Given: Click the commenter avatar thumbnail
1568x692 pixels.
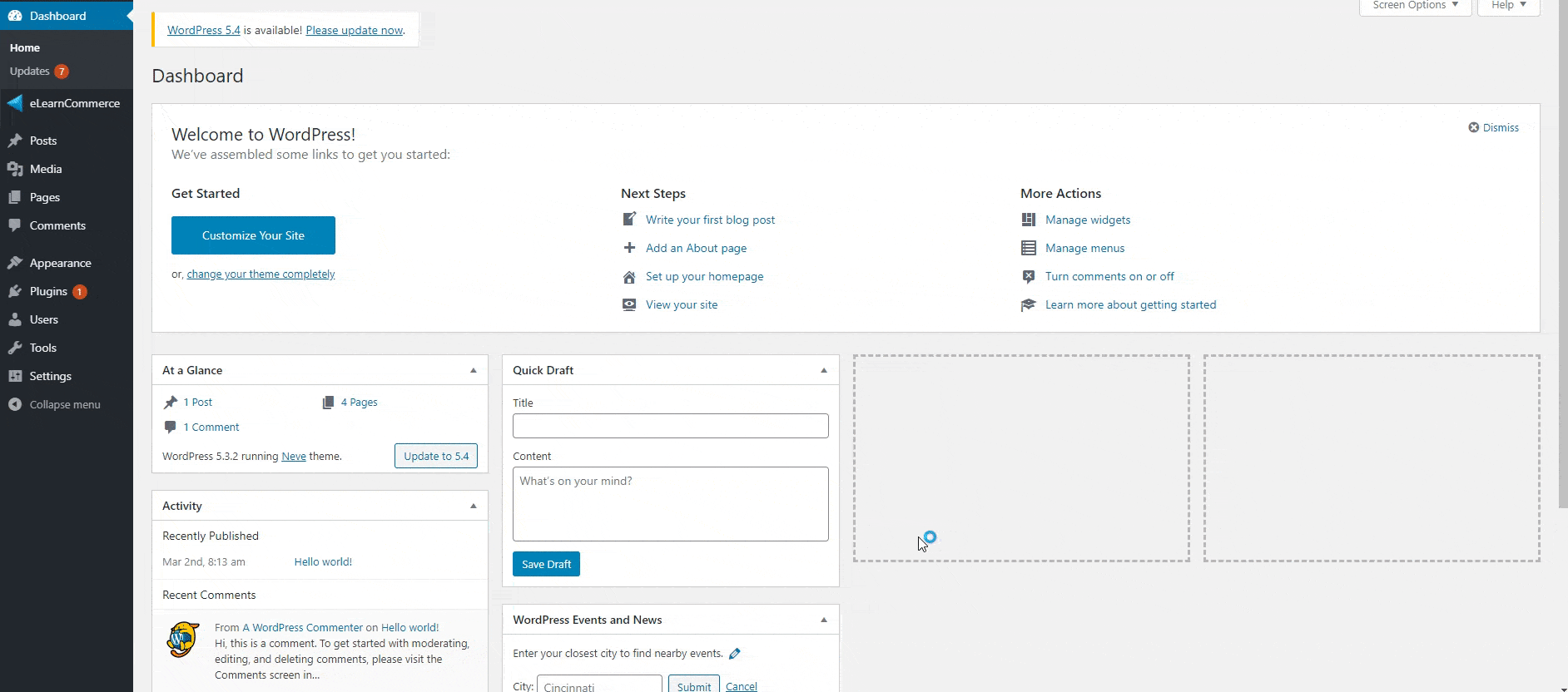Looking at the screenshot, I should point(183,640).
